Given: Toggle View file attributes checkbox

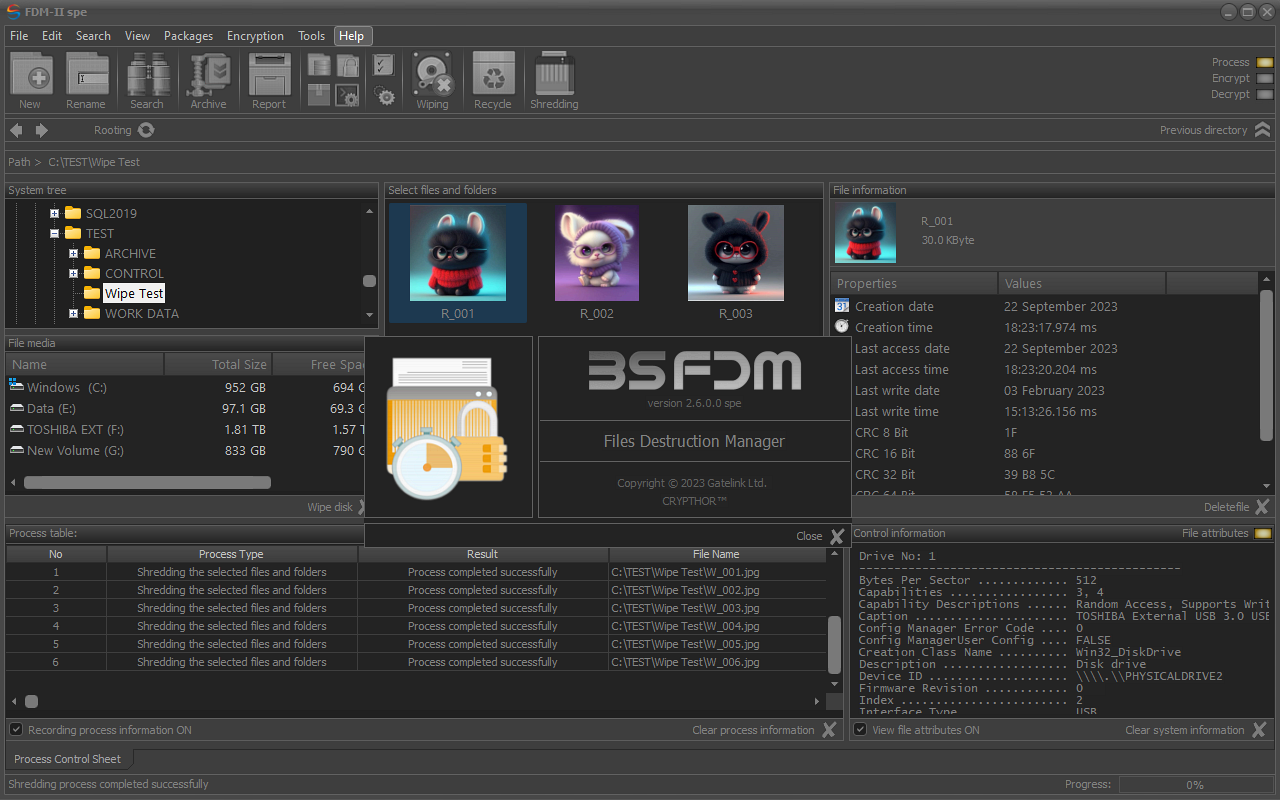Looking at the screenshot, I should coord(860,730).
